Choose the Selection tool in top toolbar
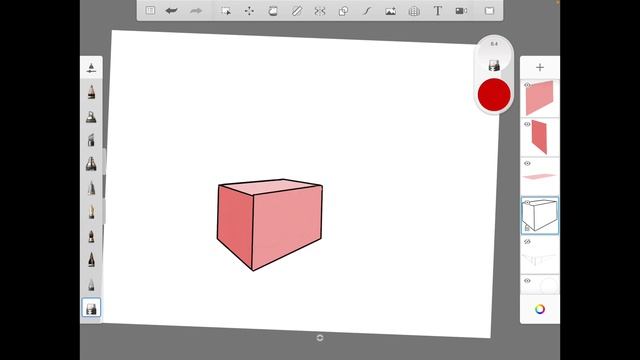The image size is (640, 360). (x=226, y=11)
